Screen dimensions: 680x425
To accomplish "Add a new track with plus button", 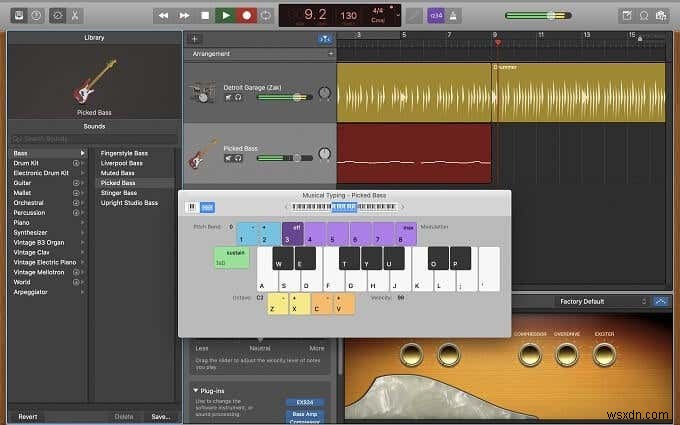I will 195,39.
